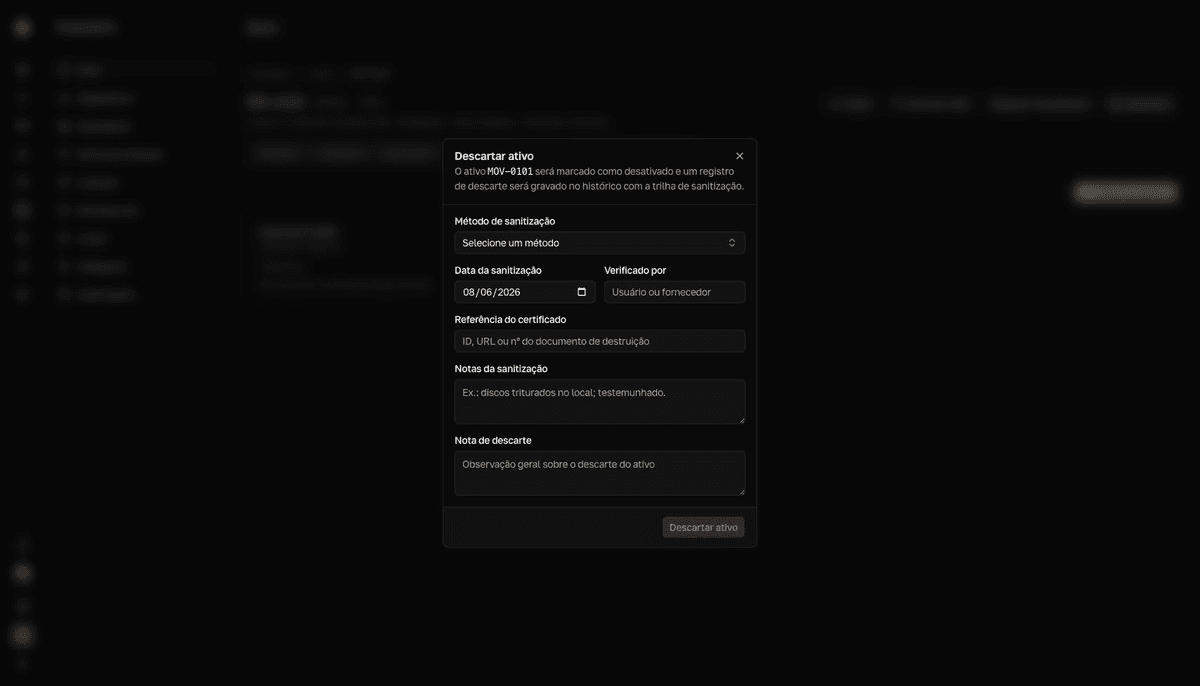Open the Método de sanitização dropdown

599,243
